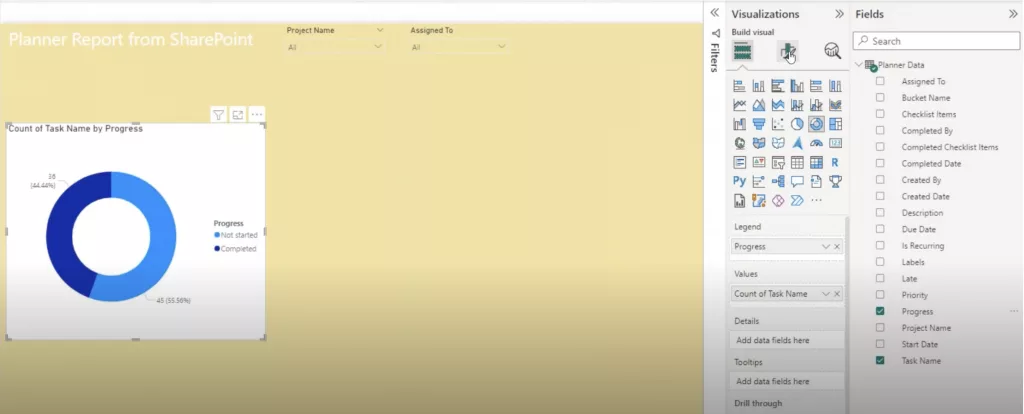The height and width of the screenshot is (414, 1024).
Task: Click chevron beside Project Name slicer header
Action: pyautogui.click(x=380, y=30)
